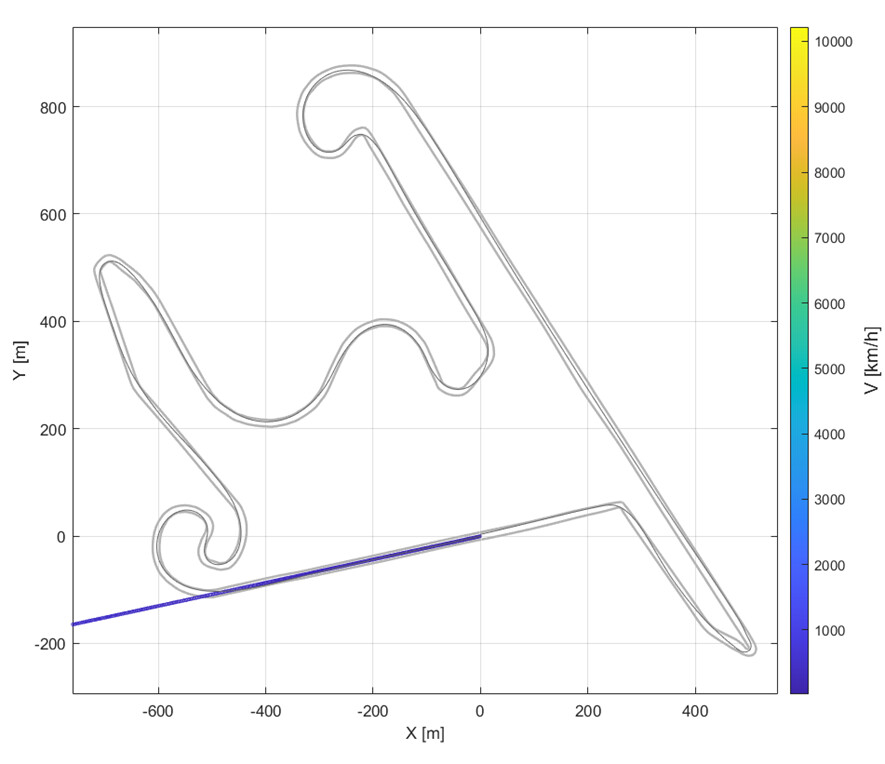Click the 7000 colorbar tick label
Image resolution: width=885 pixels, height=764 pixels.
click(829, 238)
